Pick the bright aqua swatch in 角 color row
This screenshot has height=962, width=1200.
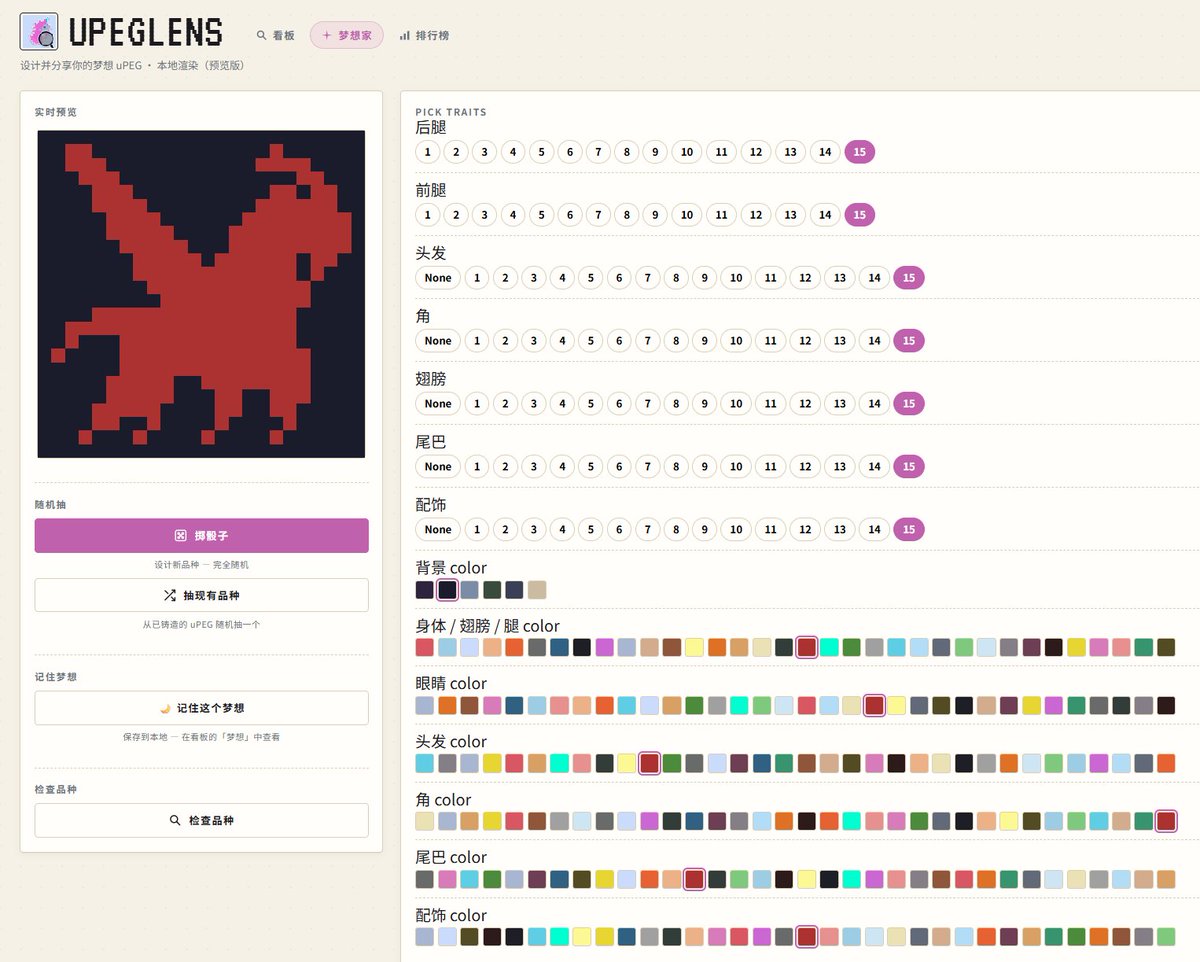(x=851, y=821)
